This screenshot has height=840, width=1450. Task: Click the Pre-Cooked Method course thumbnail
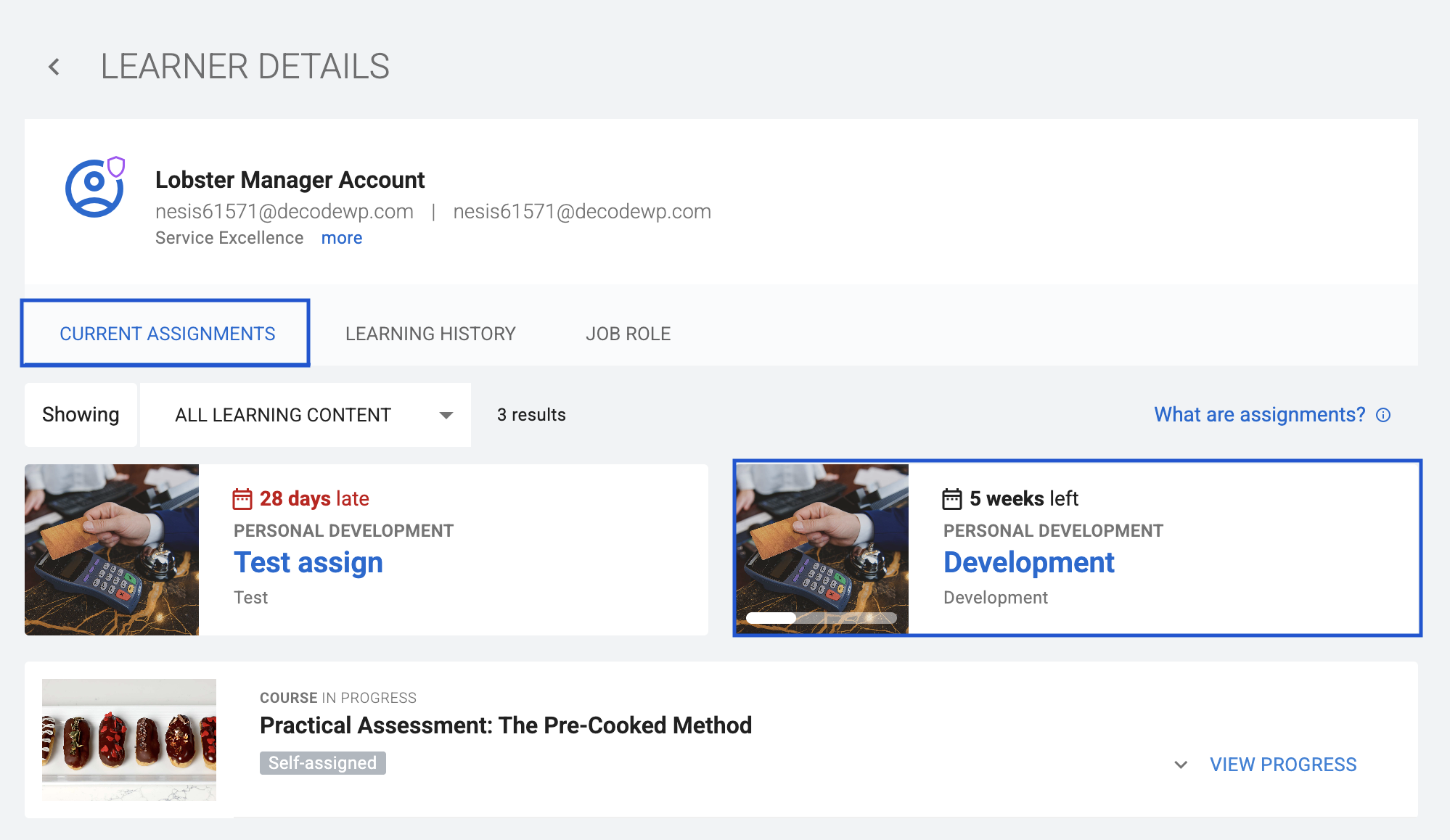click(129, 740)
